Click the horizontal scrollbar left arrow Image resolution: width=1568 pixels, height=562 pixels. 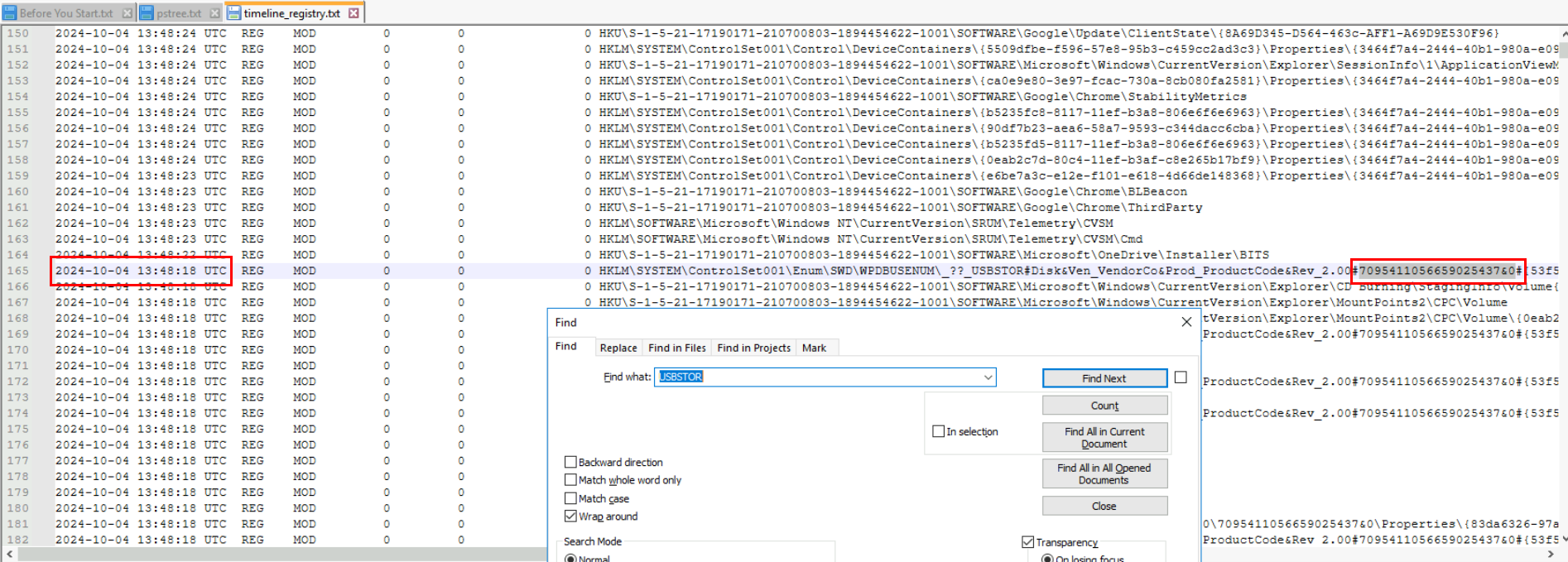[8, 555]
